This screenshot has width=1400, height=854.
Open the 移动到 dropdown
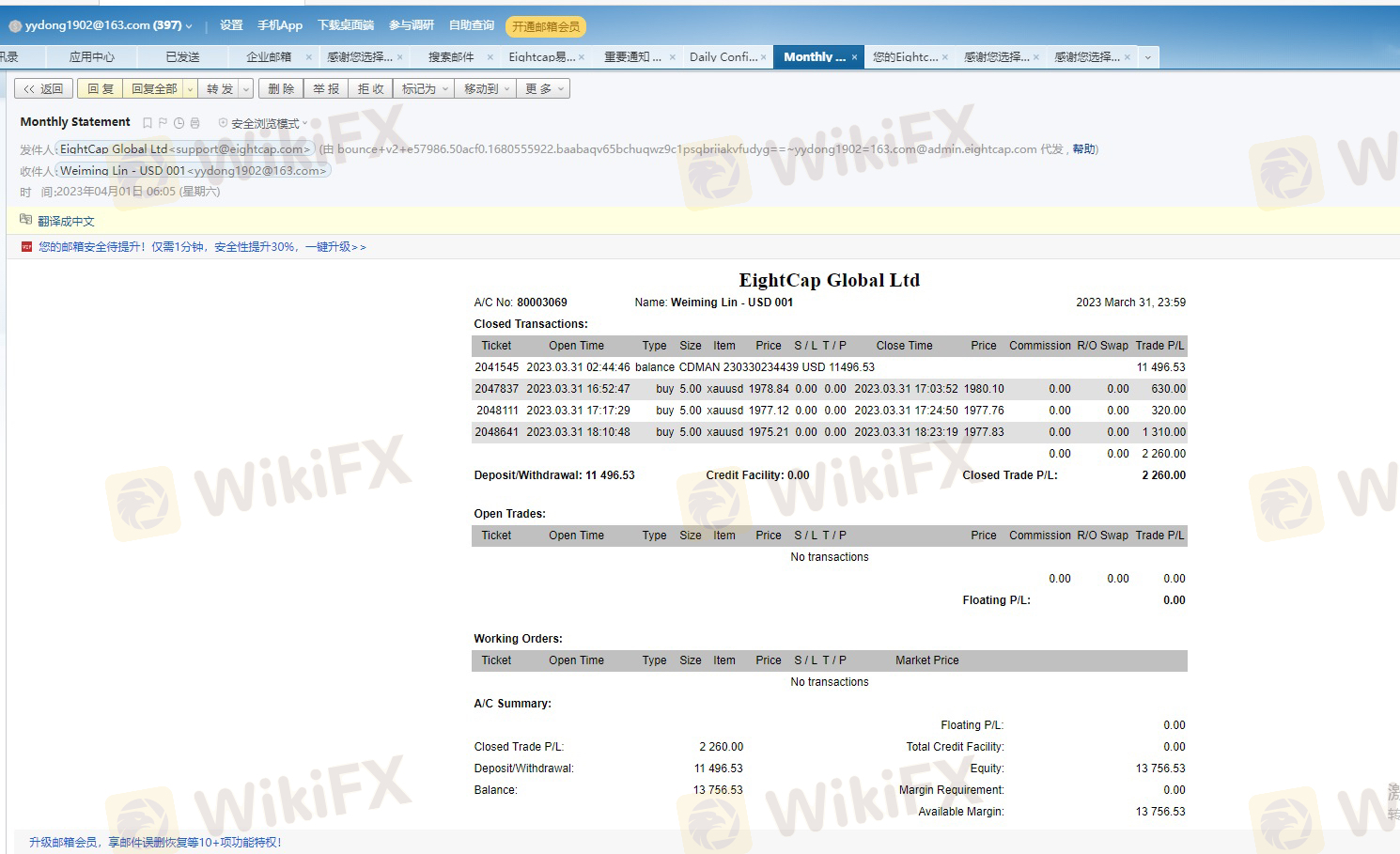486,89
